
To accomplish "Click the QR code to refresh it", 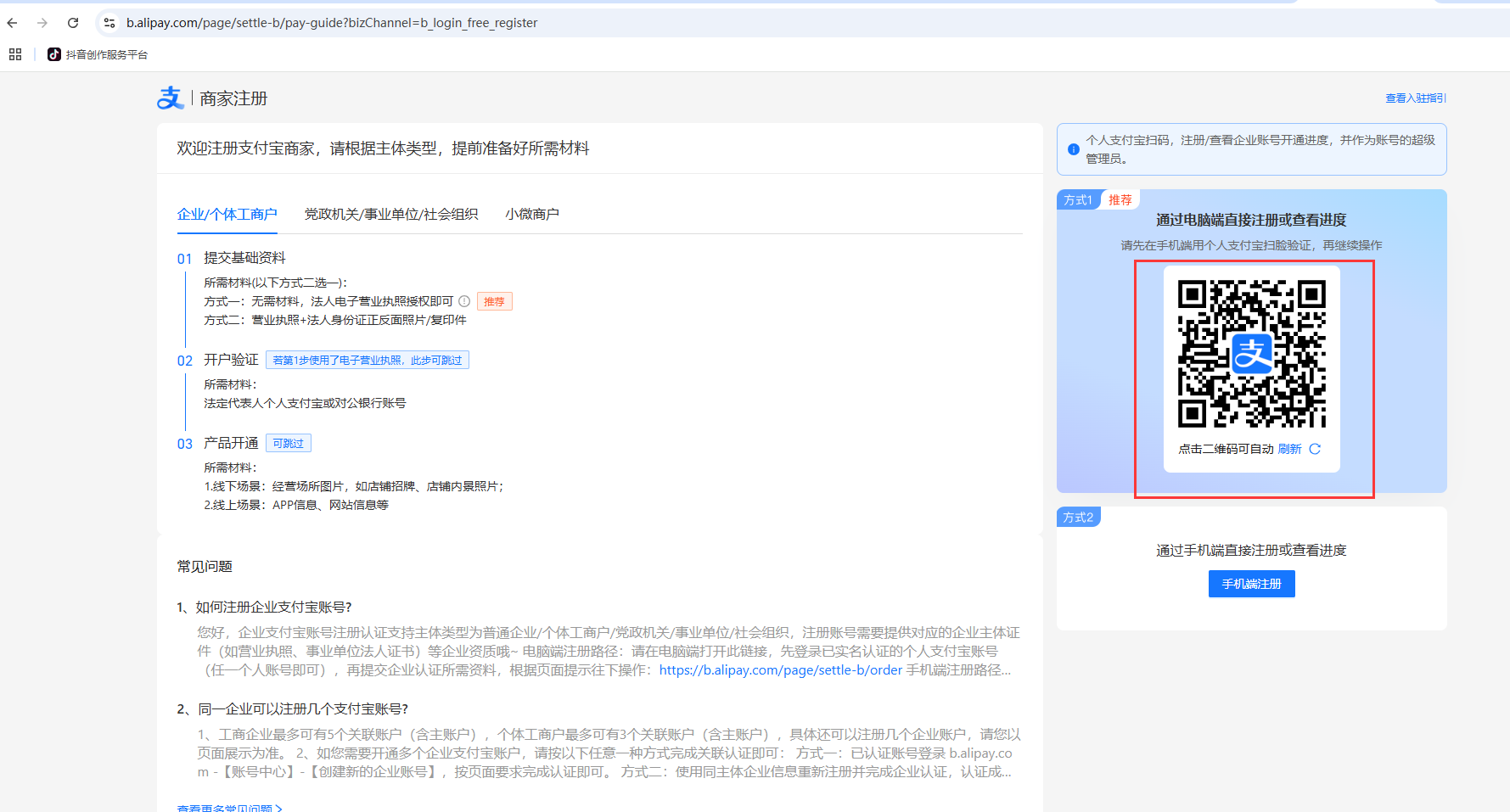I will point(1252,354).
